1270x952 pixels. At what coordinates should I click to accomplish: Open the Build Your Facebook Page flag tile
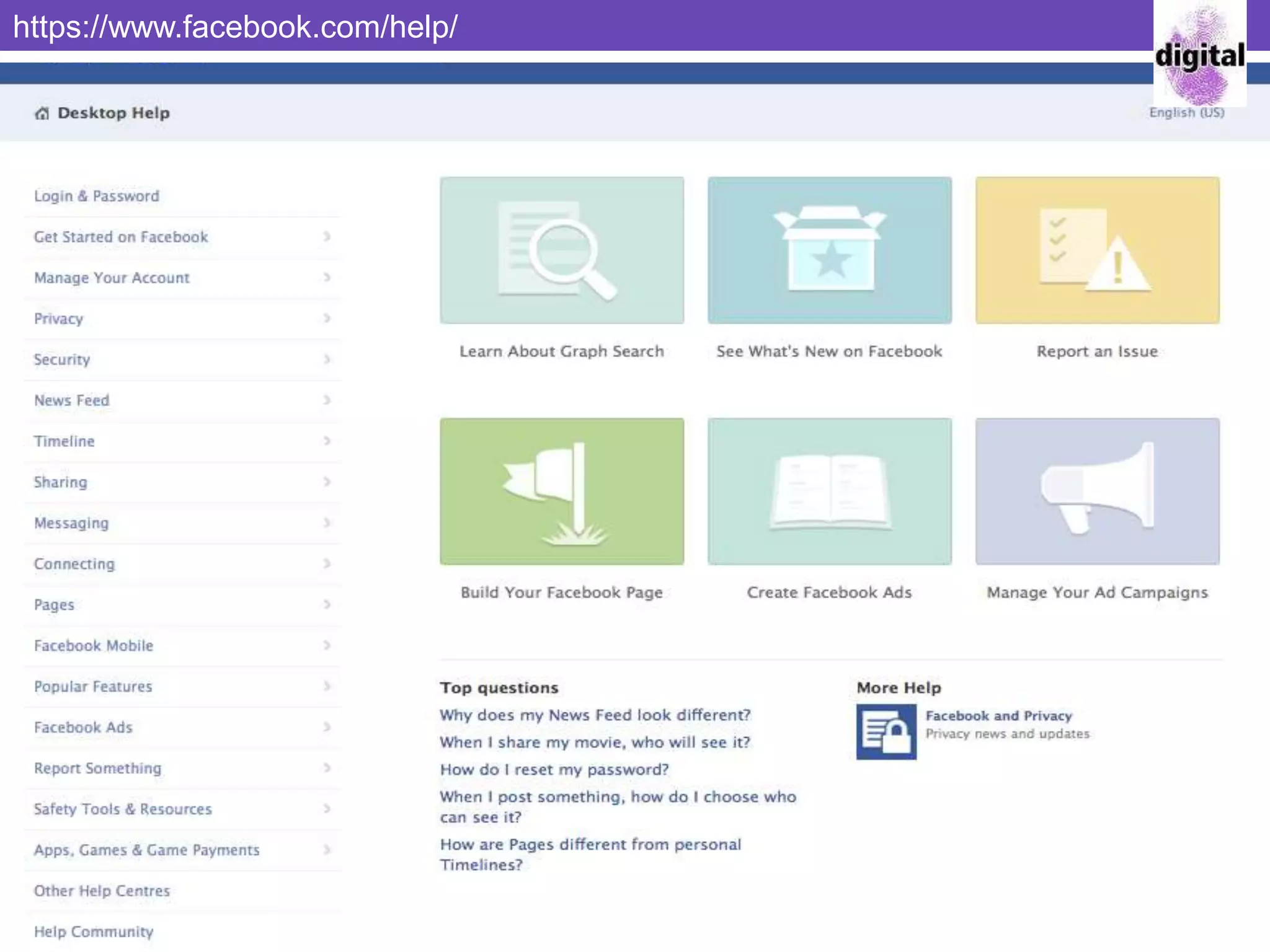(562, 491)
